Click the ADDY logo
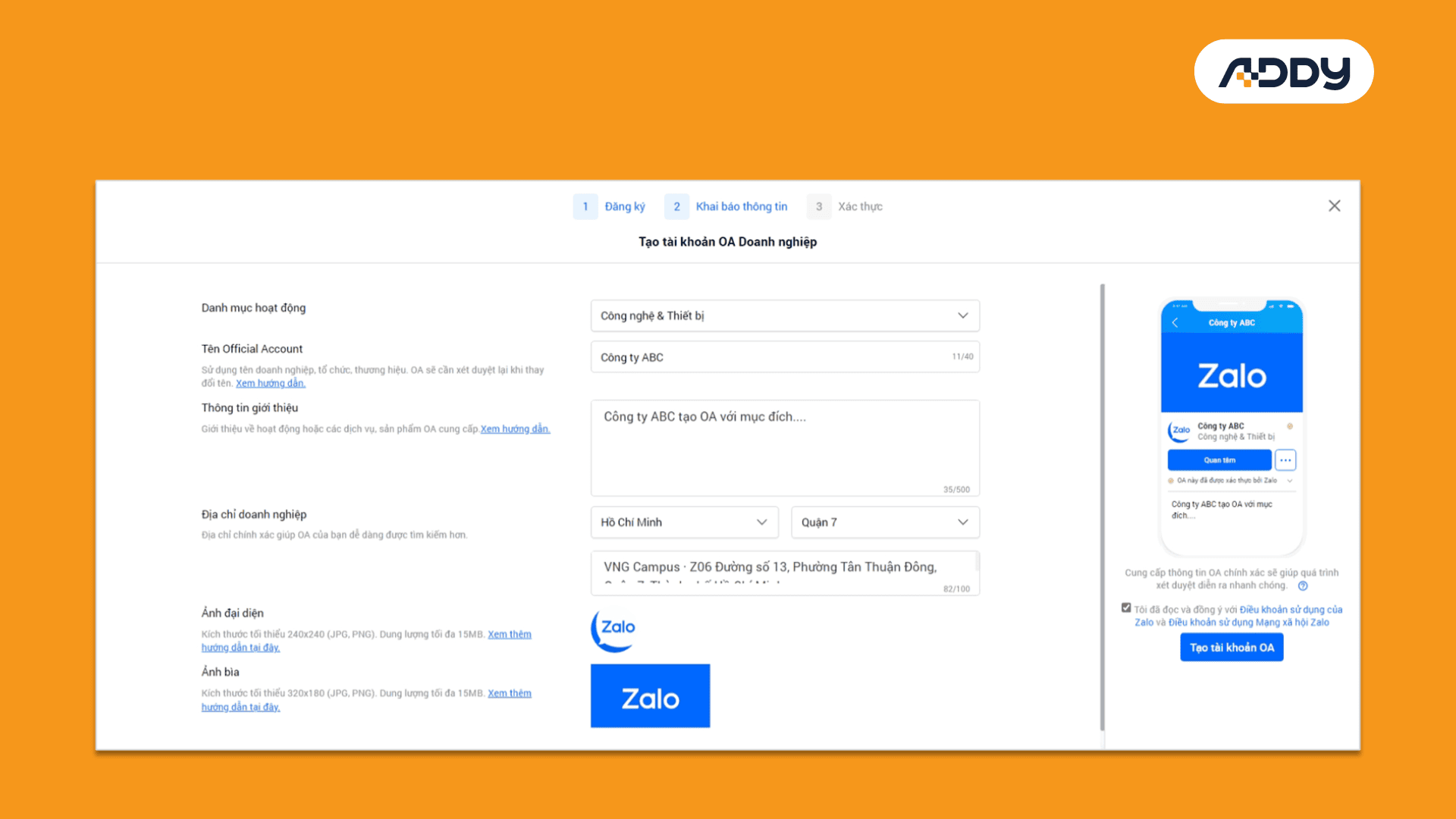 click(1284, 71)
